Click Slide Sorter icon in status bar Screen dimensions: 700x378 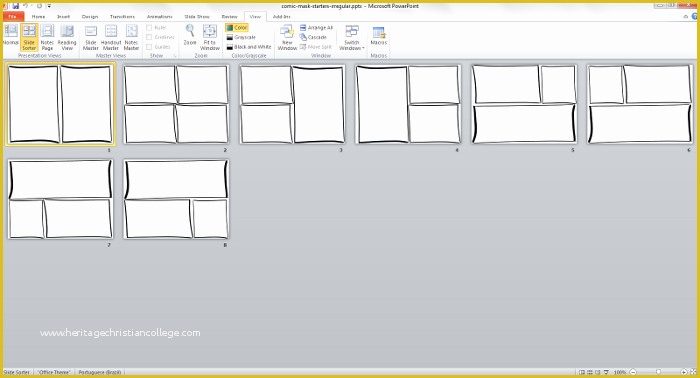tap(590, 372)
